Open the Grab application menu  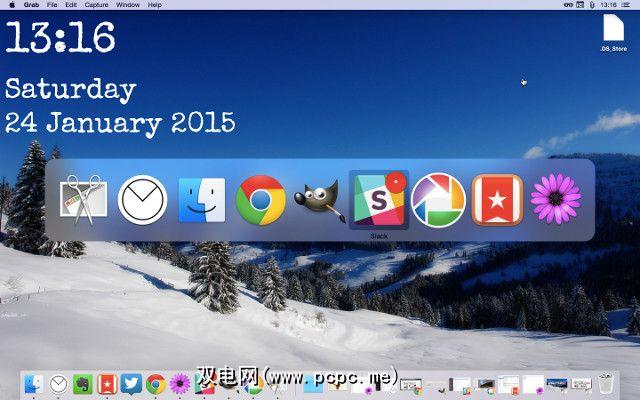click(31, 5)
